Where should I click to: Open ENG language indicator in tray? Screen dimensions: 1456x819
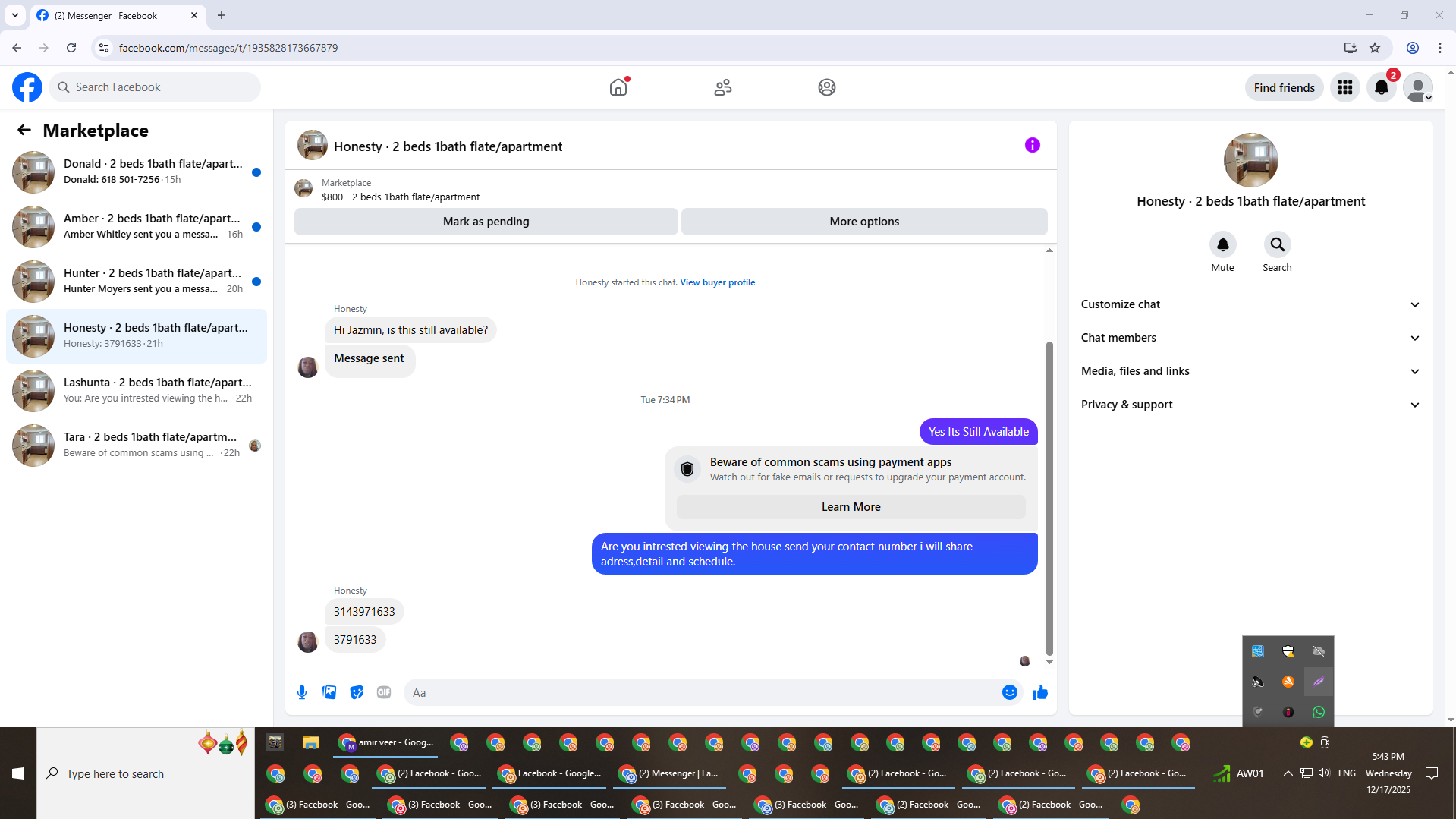coord(1347,773)
